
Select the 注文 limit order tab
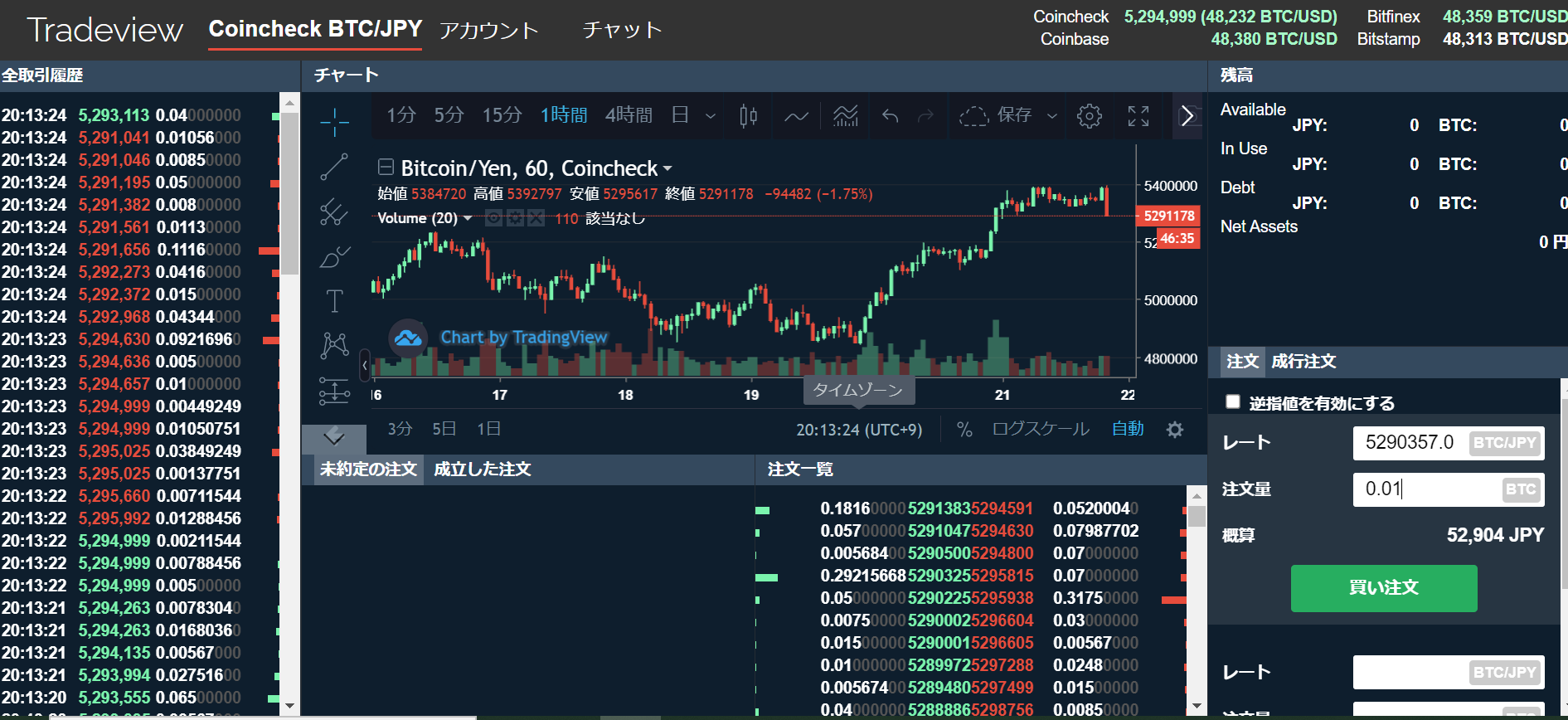click(x=1242, y=362)
